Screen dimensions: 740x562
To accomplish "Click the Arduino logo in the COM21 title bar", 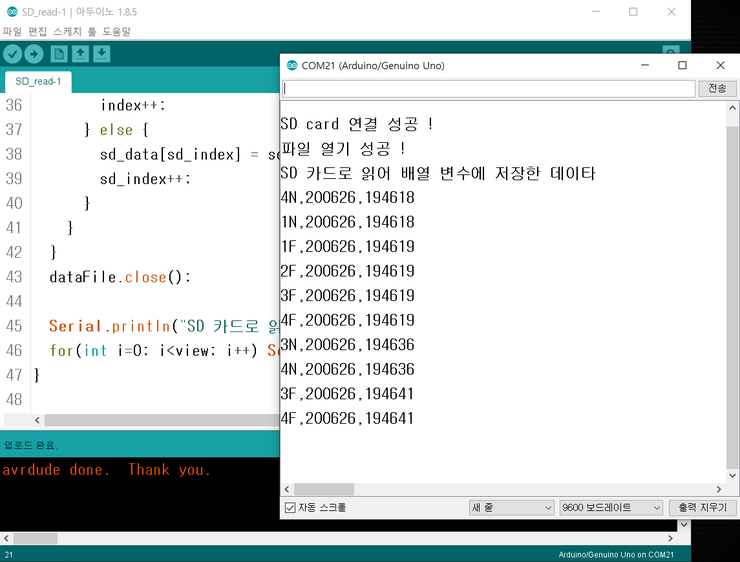I will (x=292, y=66).
